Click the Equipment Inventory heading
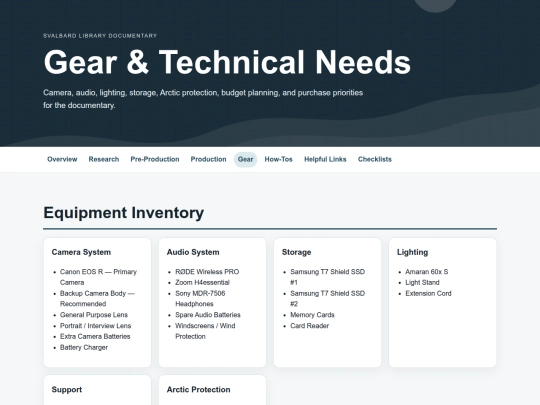The height and width of the screenshot is (405, 540). coord(123,212)
